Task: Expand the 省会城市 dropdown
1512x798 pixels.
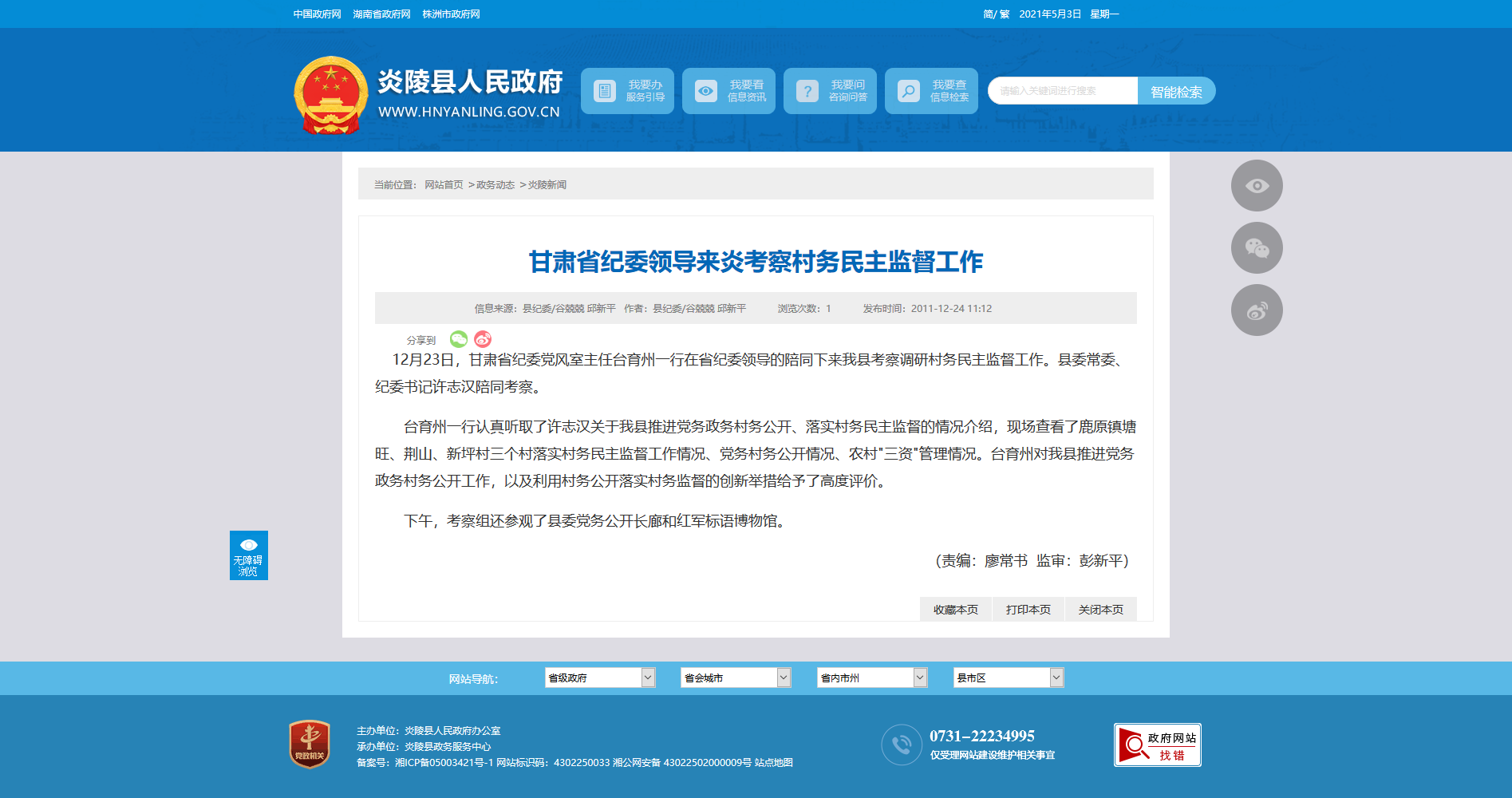Action: point(735,678)
